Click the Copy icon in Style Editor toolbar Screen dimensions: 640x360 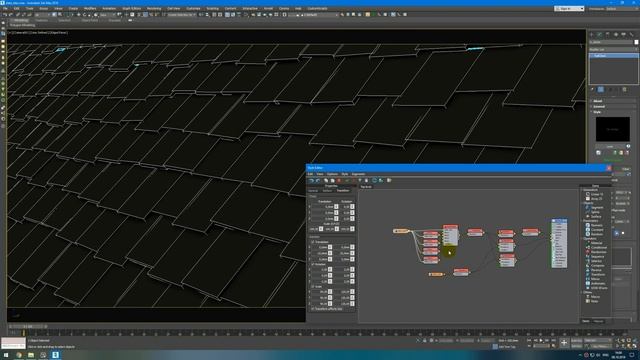326,180
